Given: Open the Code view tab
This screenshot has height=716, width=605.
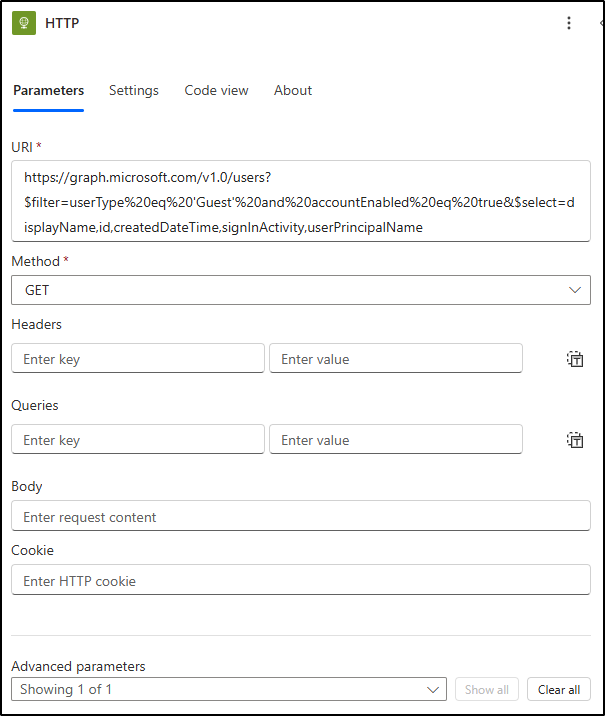Looking at the screenshot, I should click(x=216, y=90).
